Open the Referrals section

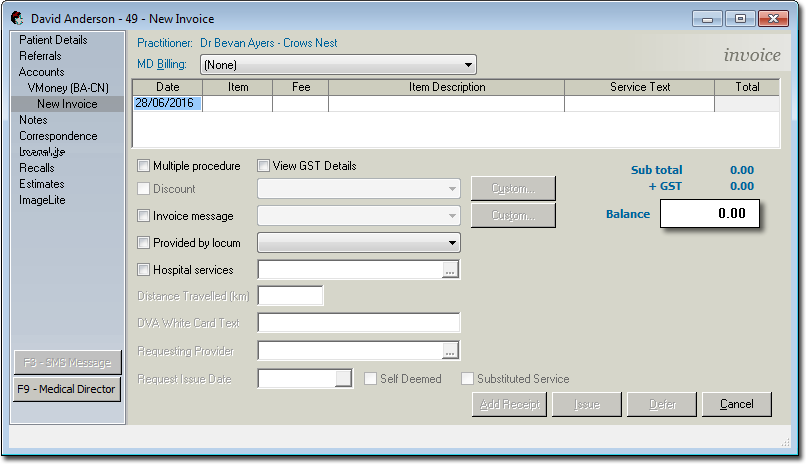tap(40, 56)
